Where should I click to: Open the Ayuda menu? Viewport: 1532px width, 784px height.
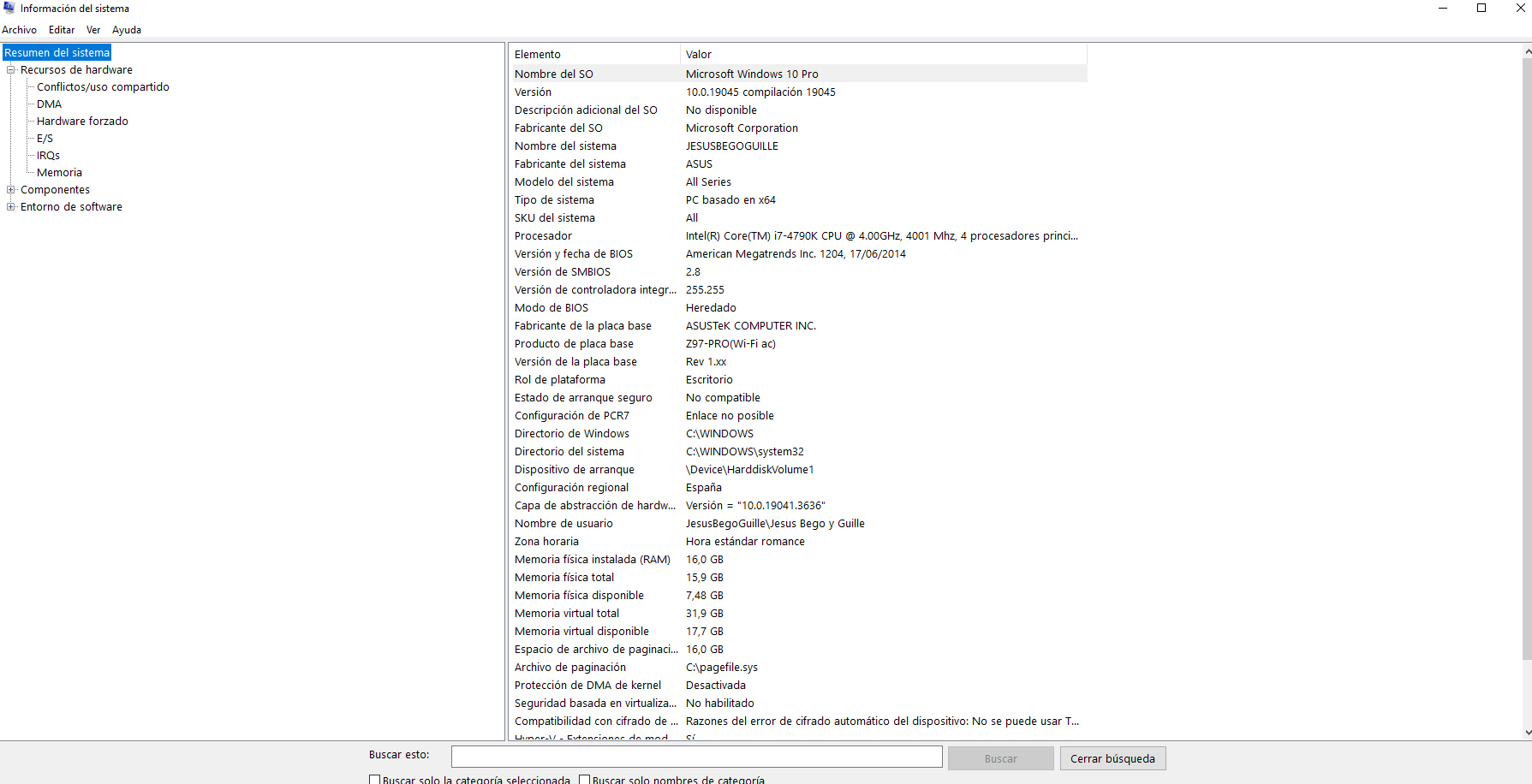click(127, 30)
